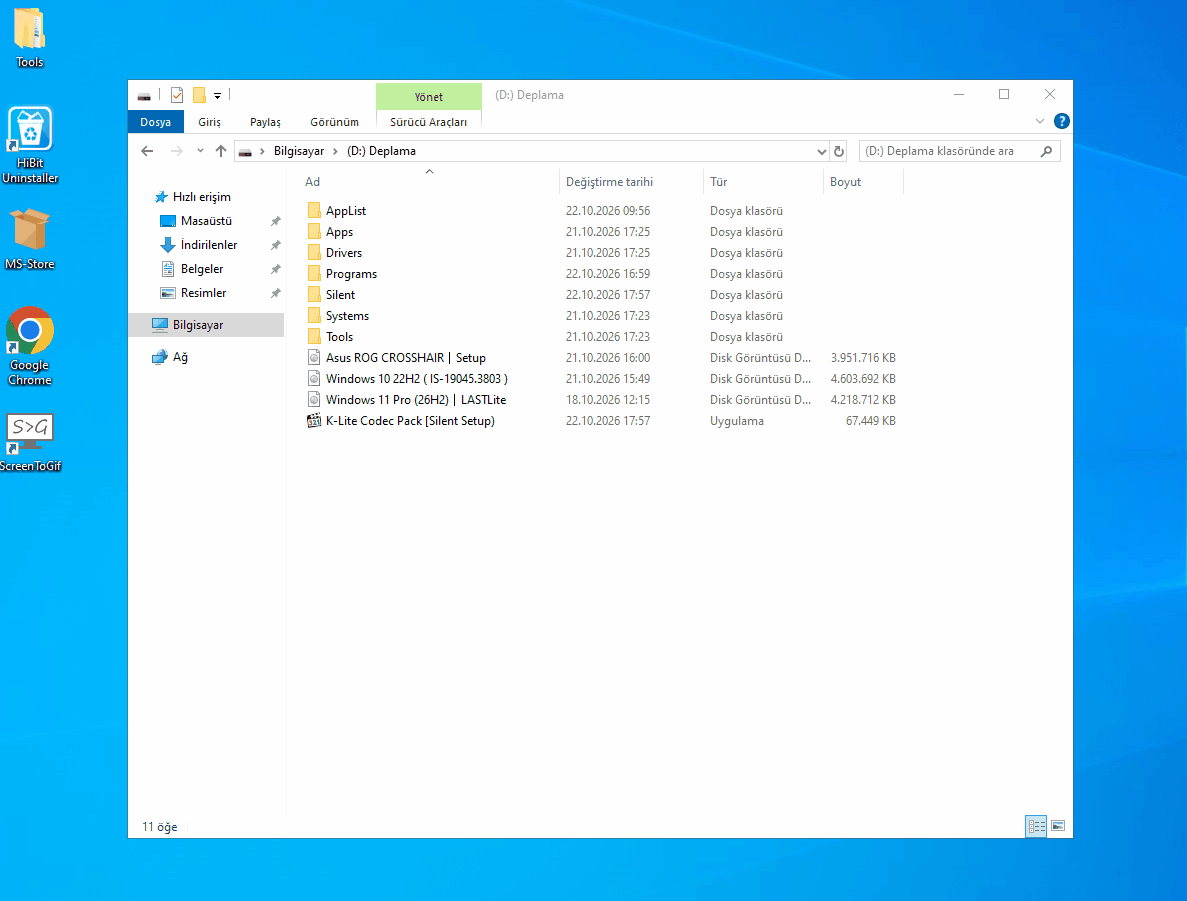Click the pin icon next to İndirilenler
This screenshot has height=901, width=1187.
click(276, 245)
